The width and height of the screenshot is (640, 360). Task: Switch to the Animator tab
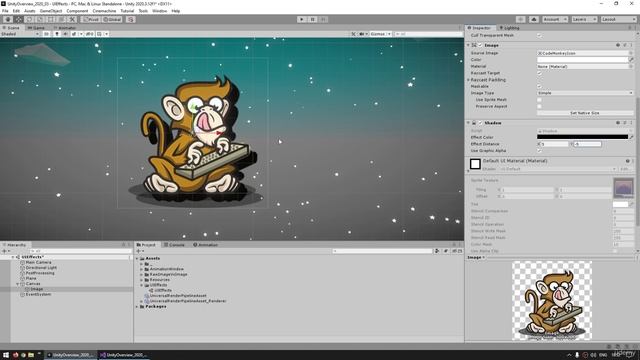(x=65, y=28)
